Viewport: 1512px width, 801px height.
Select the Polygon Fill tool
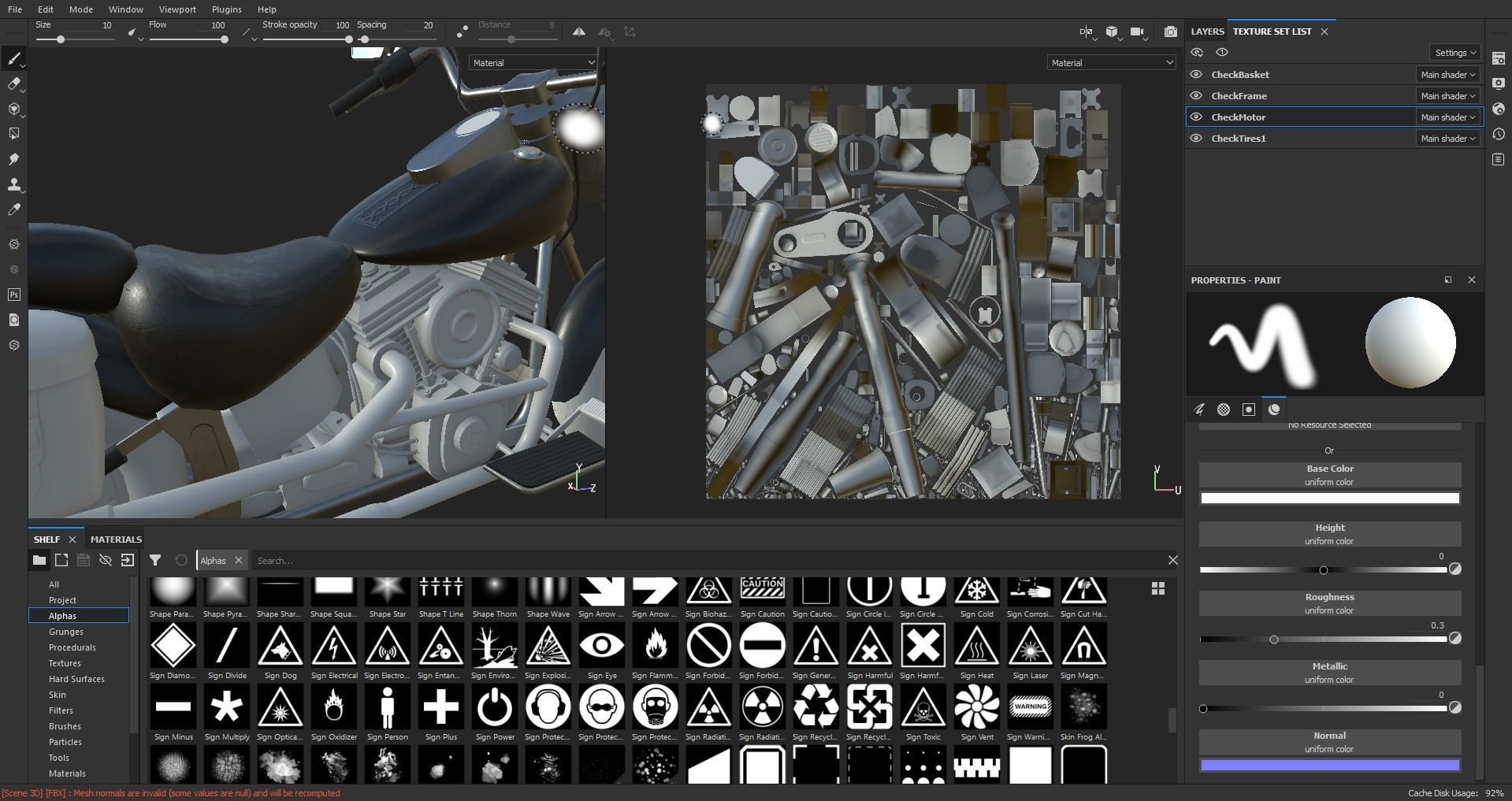[13, 135]
